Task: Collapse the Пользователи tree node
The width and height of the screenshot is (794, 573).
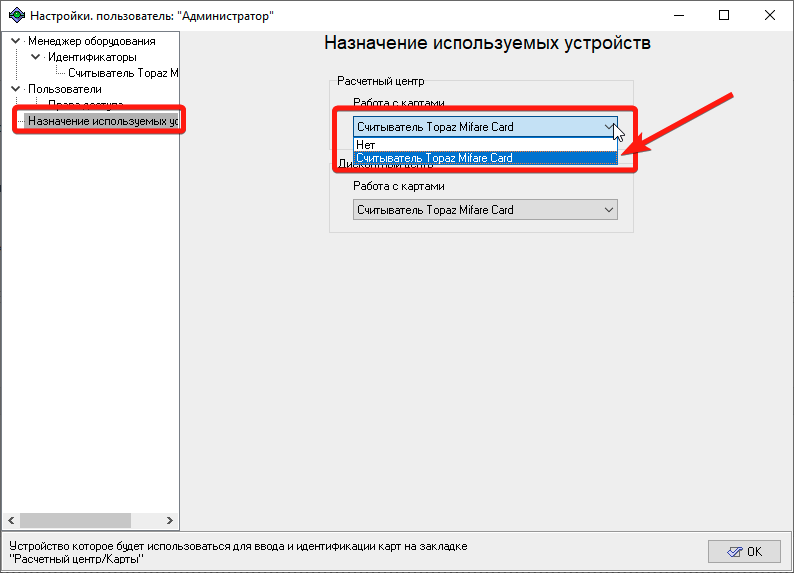Action: click(16, 89)
